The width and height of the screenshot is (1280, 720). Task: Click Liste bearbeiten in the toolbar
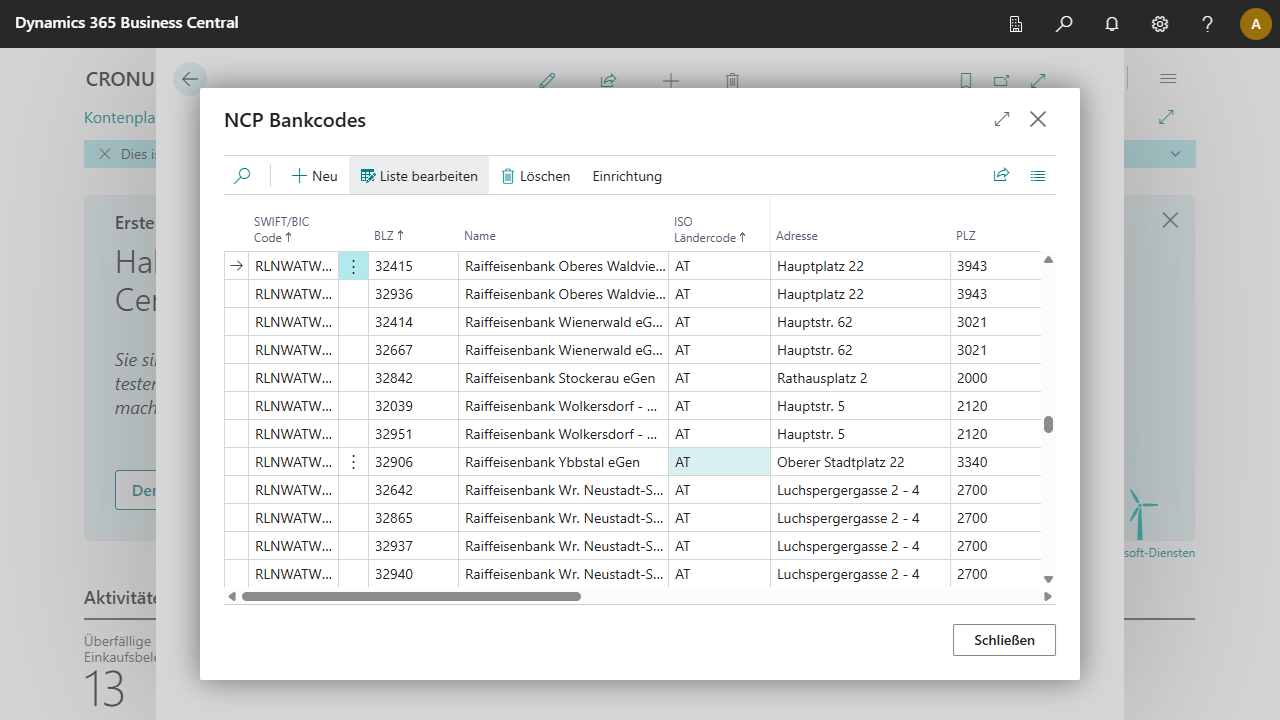pos(419,176)
